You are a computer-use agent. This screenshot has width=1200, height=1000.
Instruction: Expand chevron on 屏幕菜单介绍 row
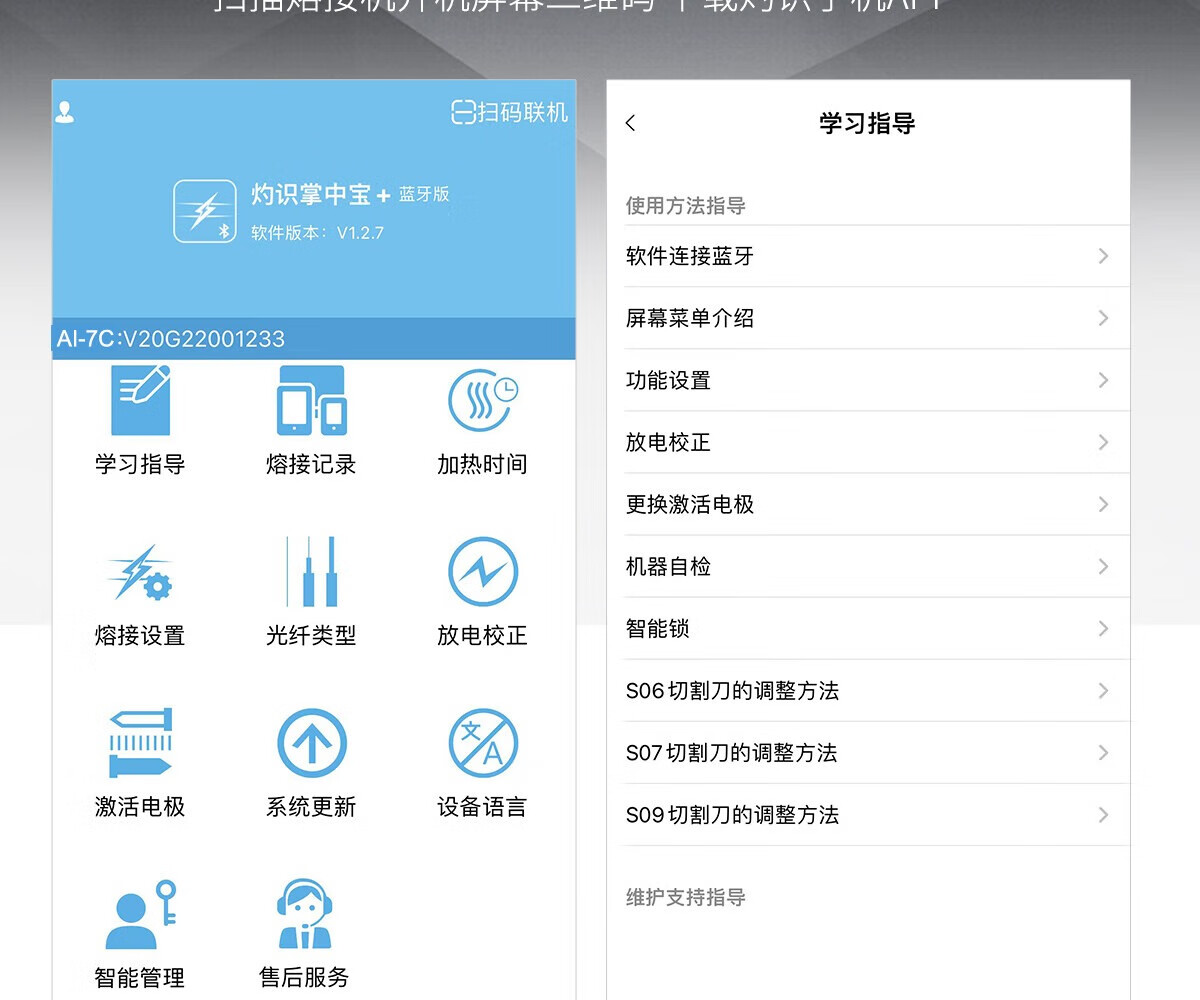pos(1103,318)
